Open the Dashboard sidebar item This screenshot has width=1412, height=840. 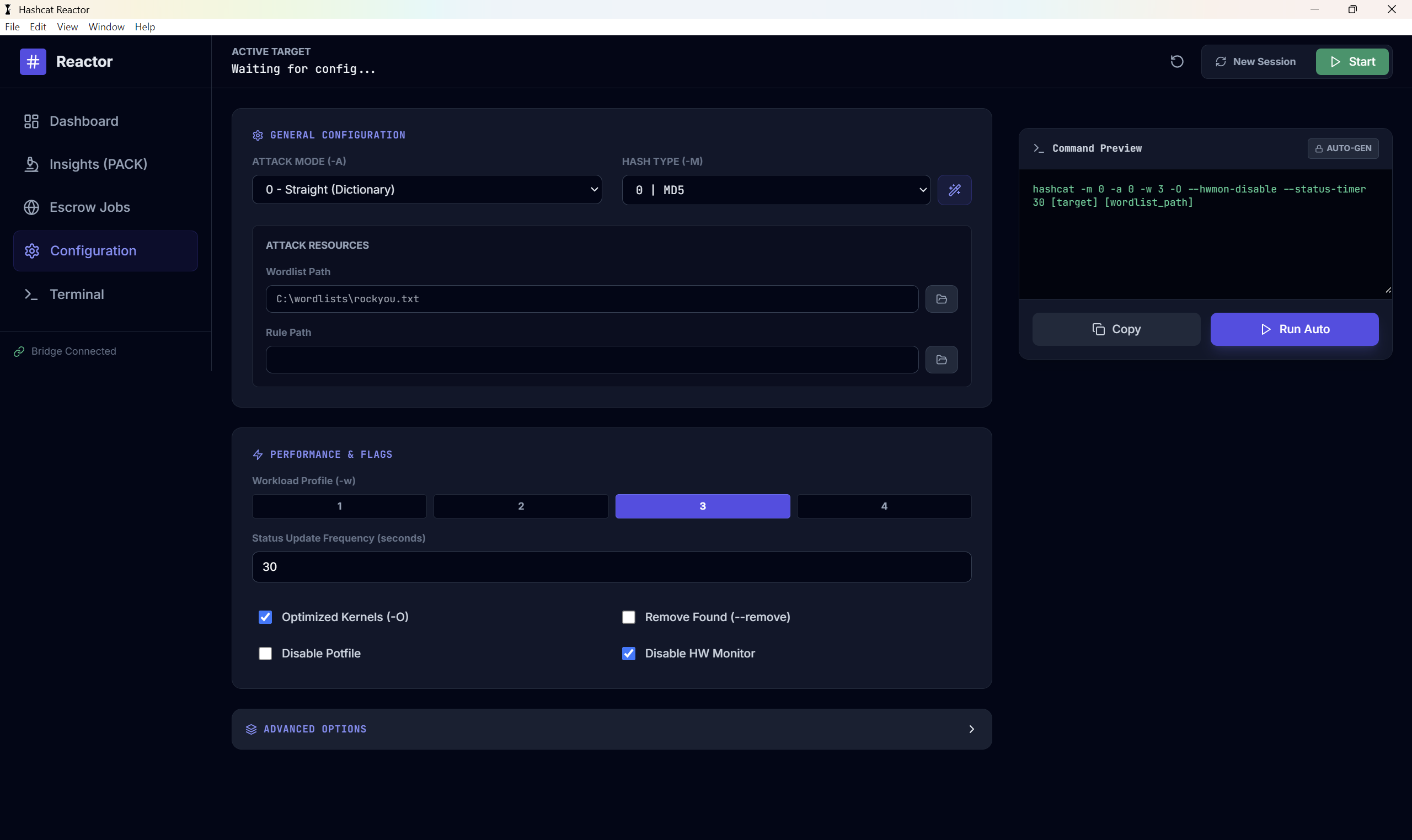pos(84,121)
